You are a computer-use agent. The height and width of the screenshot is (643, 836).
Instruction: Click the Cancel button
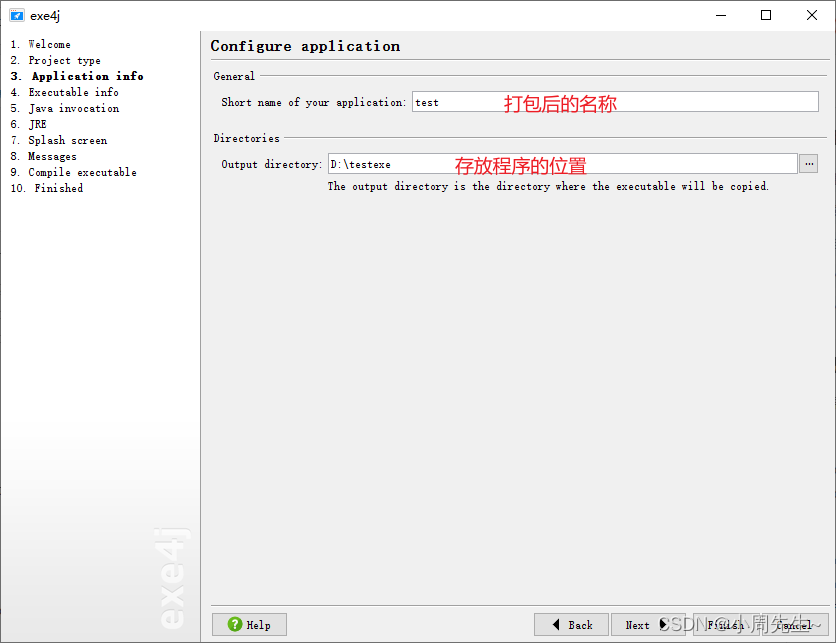point(794,624)
